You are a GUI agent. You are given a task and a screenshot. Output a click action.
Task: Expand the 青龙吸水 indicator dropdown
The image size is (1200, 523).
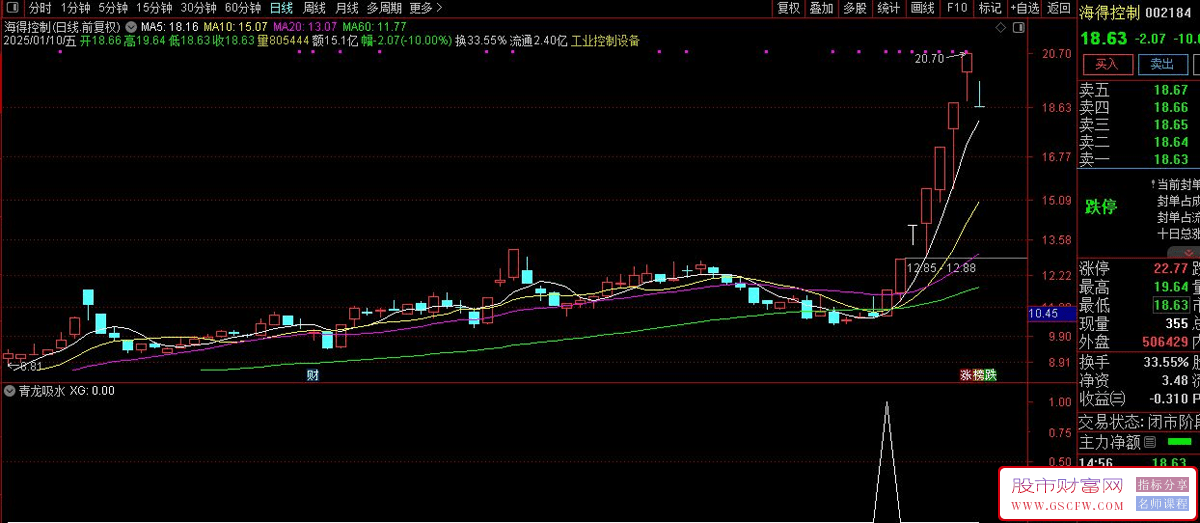point(10,391)
